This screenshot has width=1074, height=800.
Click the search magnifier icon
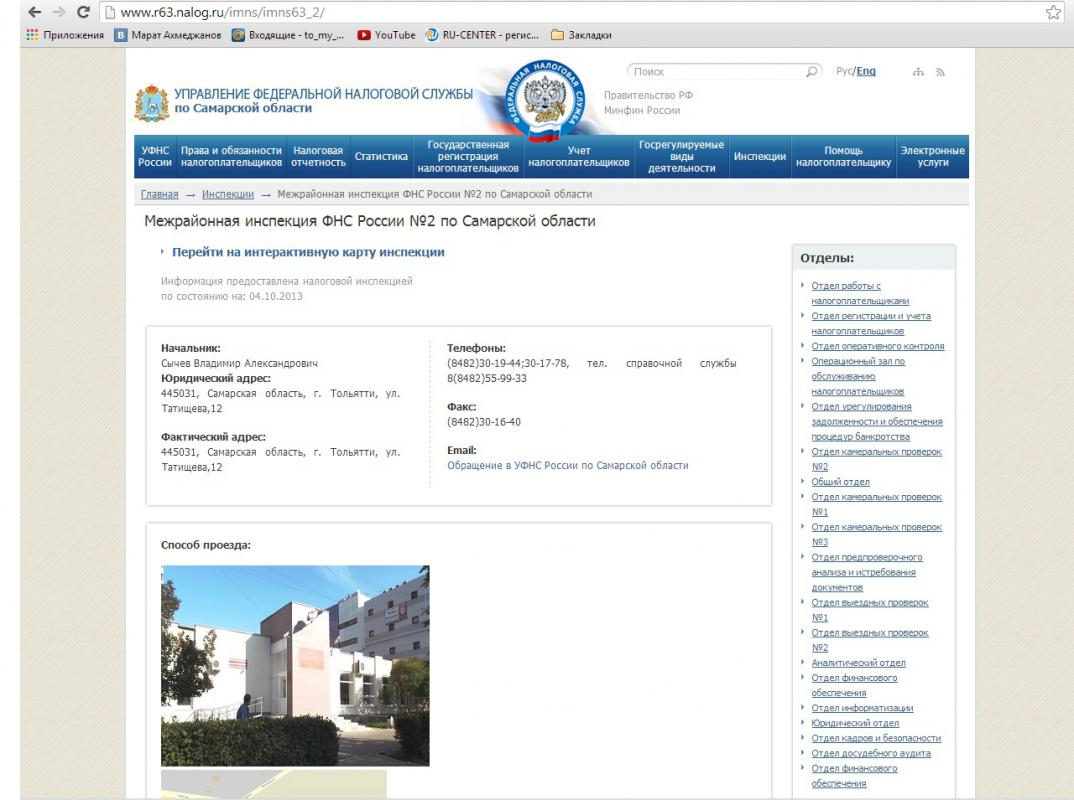[x=813, y=72]
